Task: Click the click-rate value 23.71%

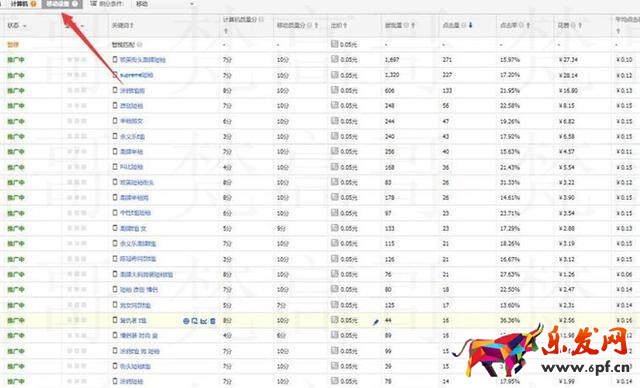Action: [510, 213]
